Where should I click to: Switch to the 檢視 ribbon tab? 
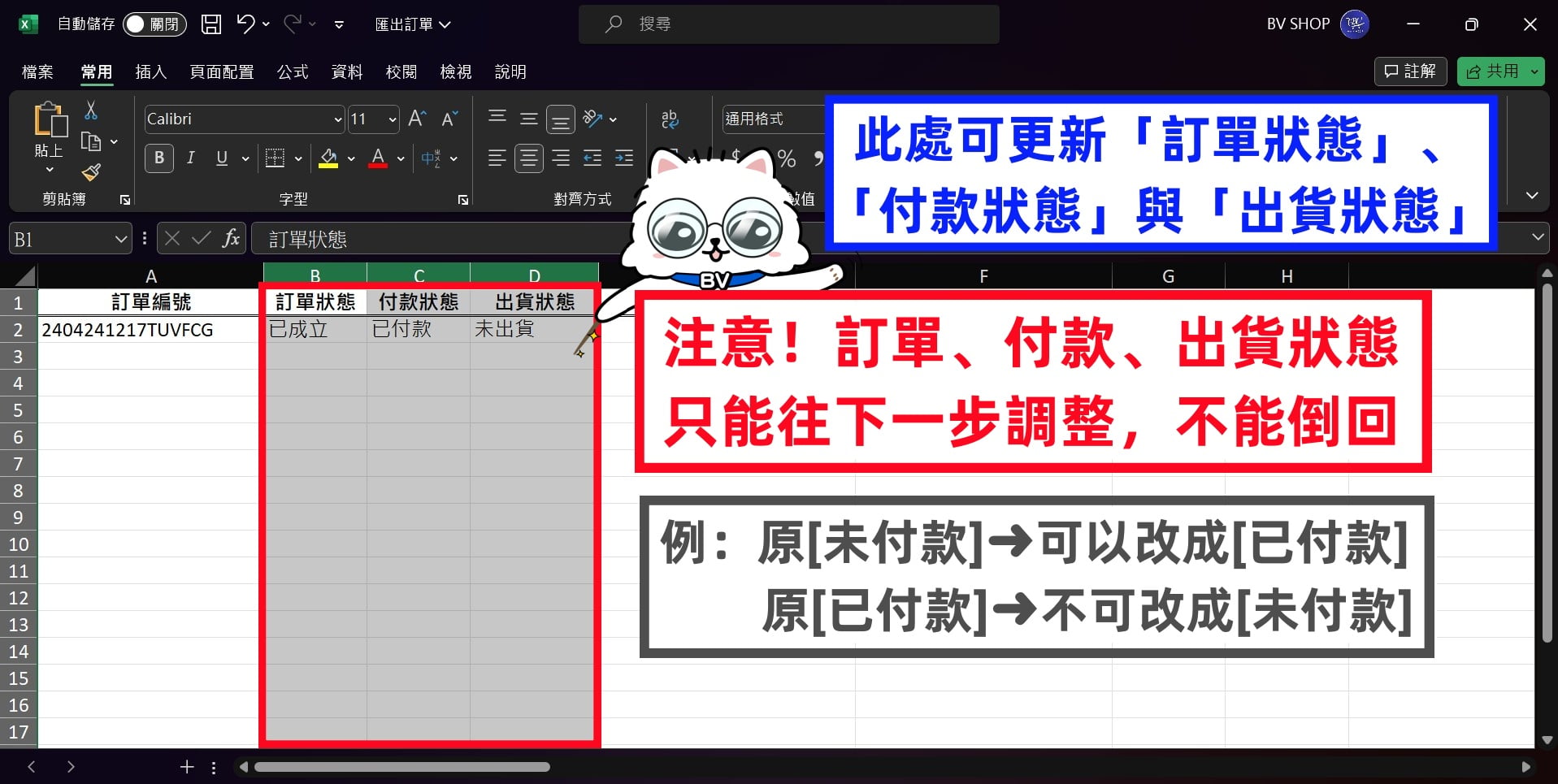pyautogui.click(x=456, y=71)
